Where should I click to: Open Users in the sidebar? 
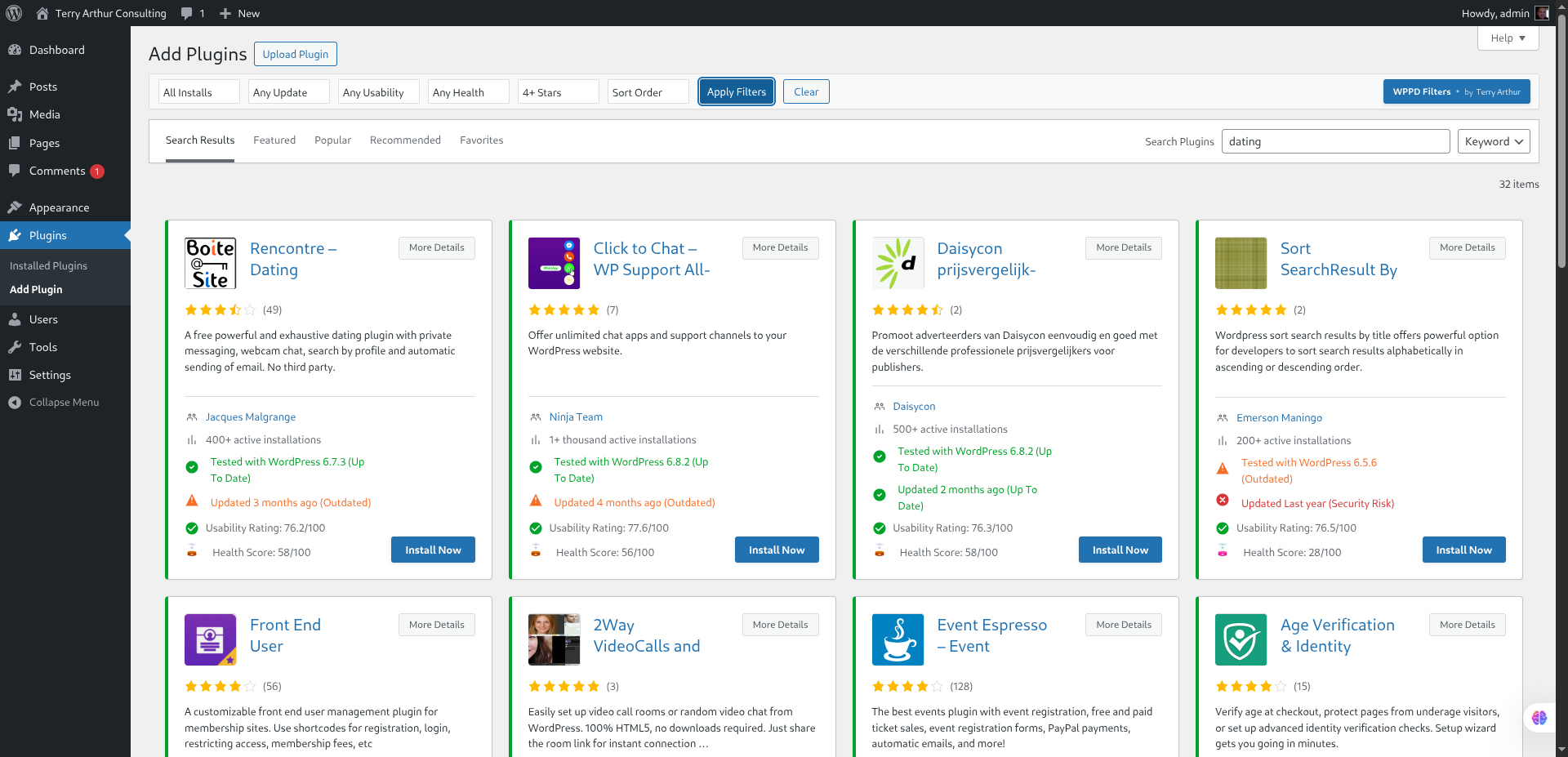[x=65, y=319]
